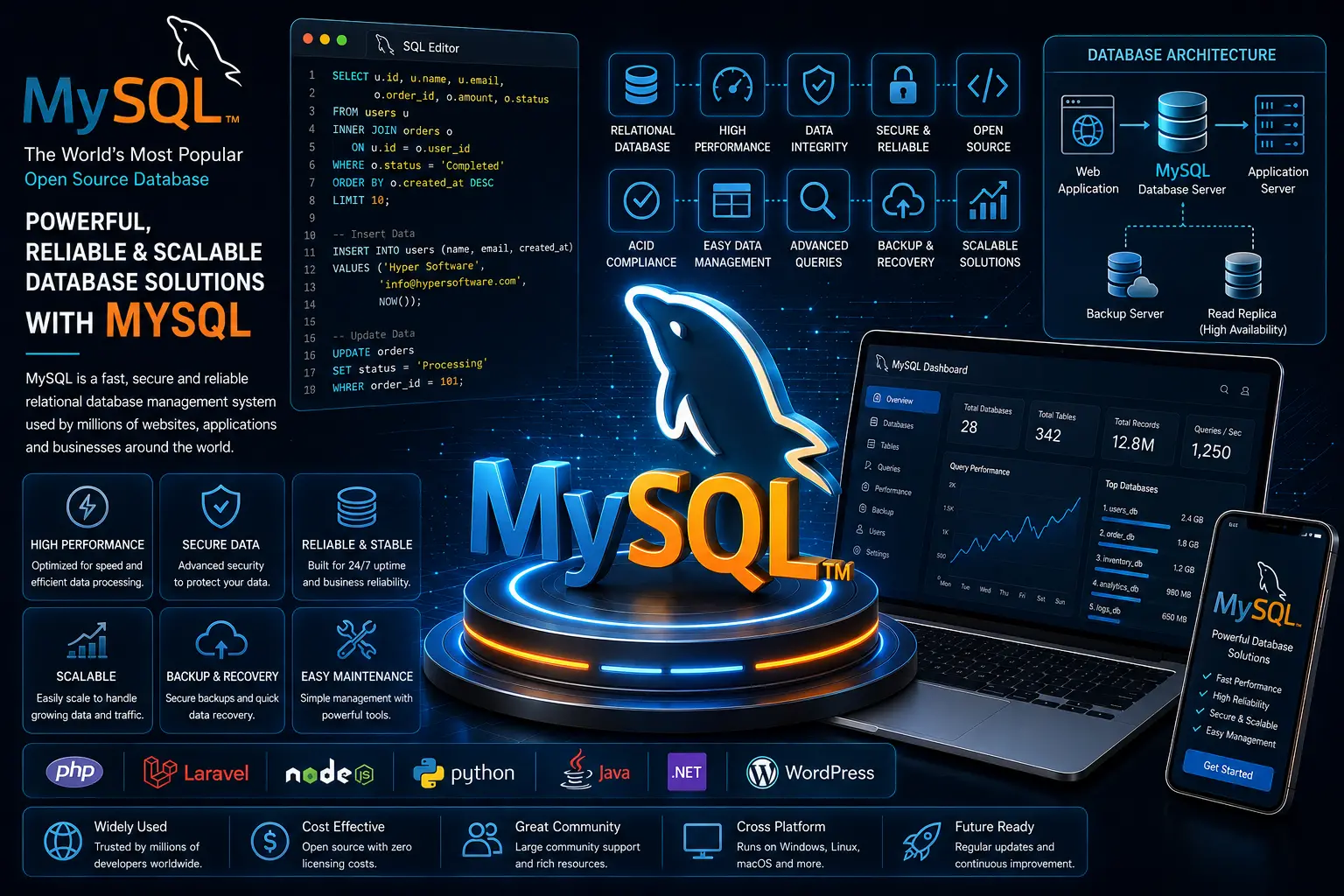
Task: Select the MySQL Database Server cylinder icon
Action: point(1182,123)
